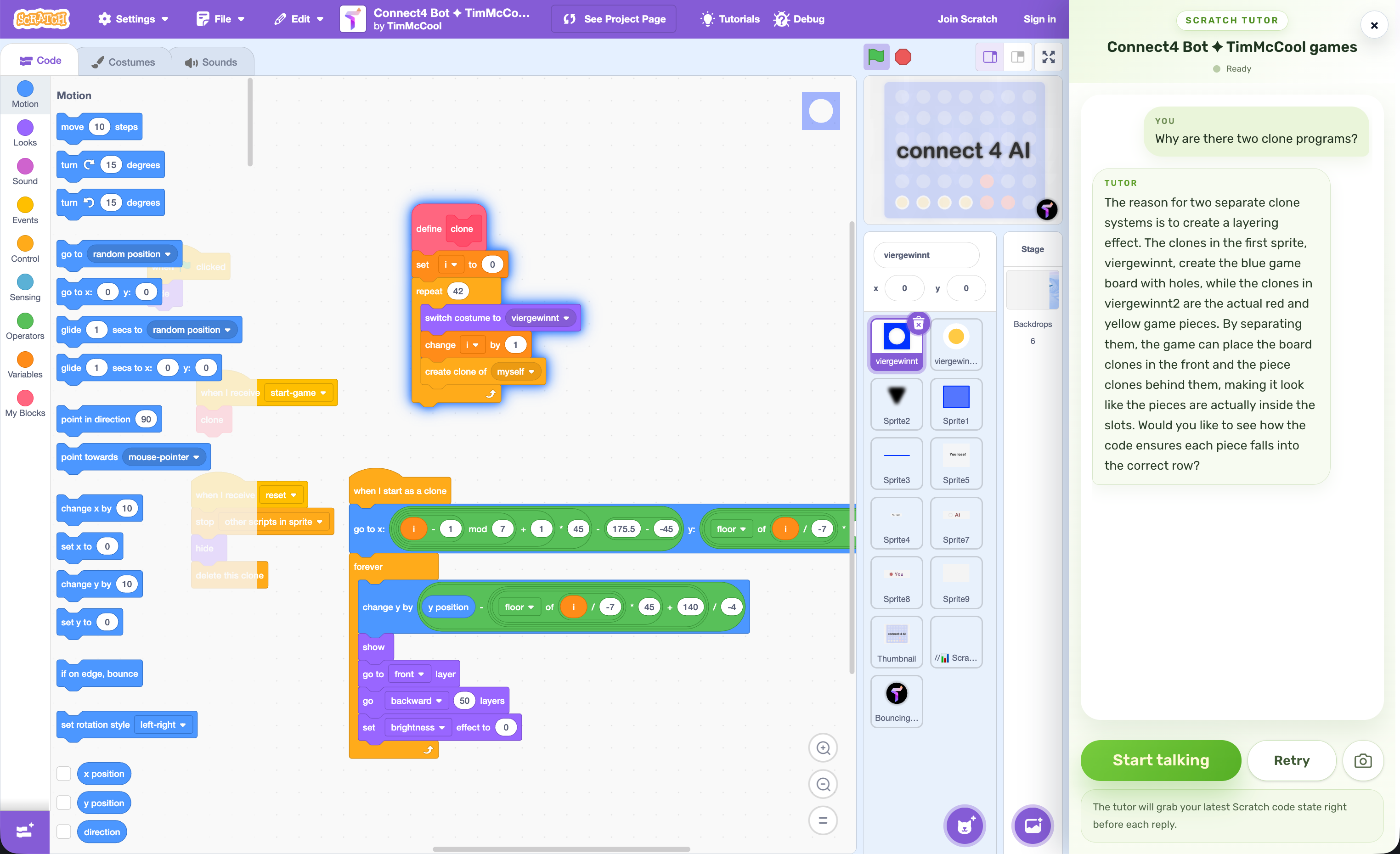This screenshot has height=854, width=1400.
Task: Select the Sprite2 thumbnail
Action: [896, 405]
